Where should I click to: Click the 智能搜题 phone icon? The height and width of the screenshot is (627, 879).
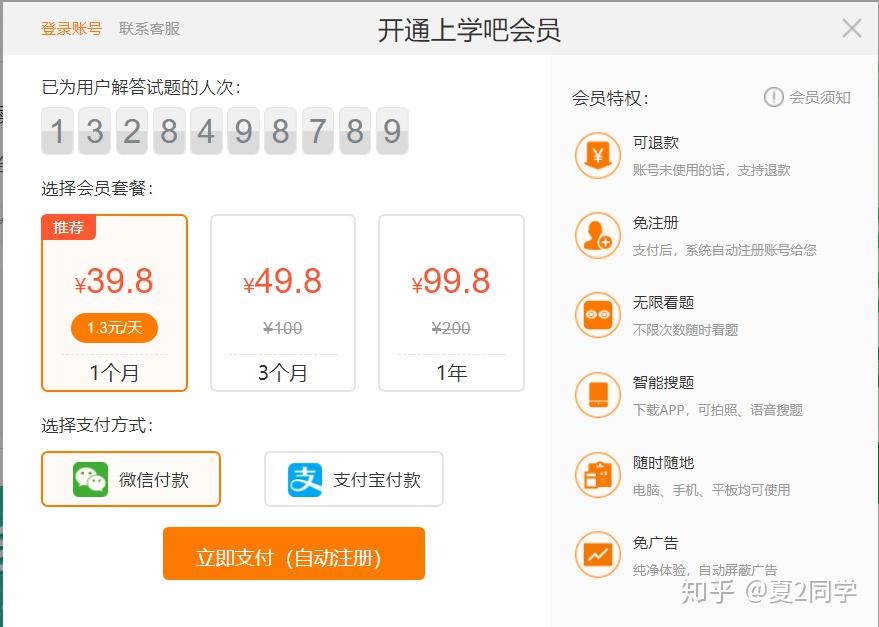click(598, 395)
